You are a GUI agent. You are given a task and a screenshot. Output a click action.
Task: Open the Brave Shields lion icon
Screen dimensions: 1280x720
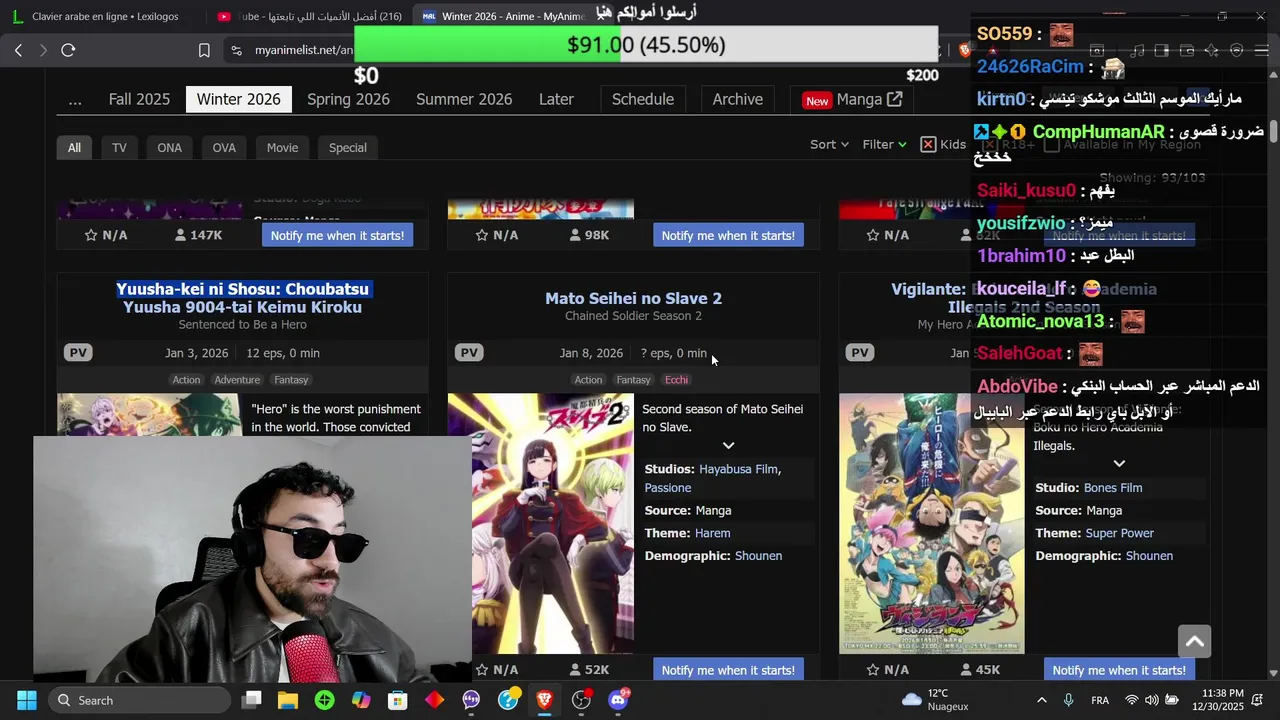click(966, 50)
